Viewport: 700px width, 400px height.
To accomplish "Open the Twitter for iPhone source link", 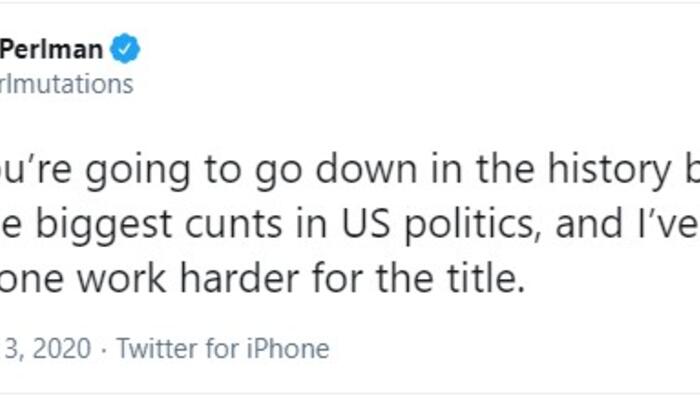I will point(222,349).
